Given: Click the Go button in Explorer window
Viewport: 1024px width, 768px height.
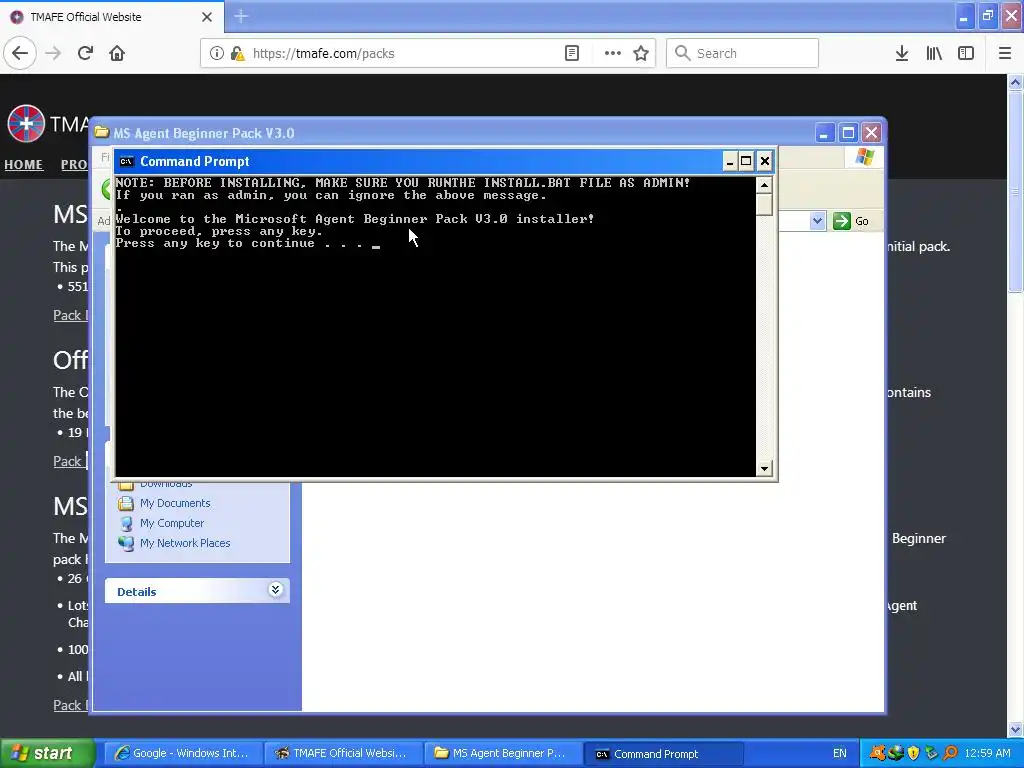Looking at the screenshot, I should tap(852, 221).
